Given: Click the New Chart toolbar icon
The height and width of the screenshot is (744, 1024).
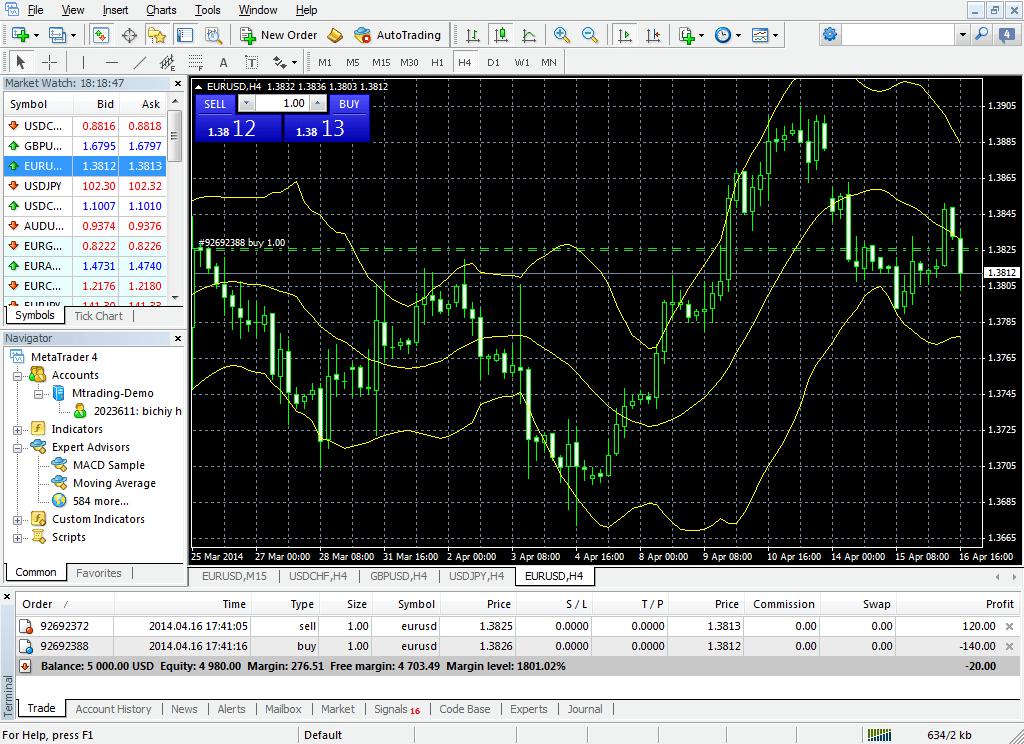Looking at the screenshot, I should (x=20, y=35).
